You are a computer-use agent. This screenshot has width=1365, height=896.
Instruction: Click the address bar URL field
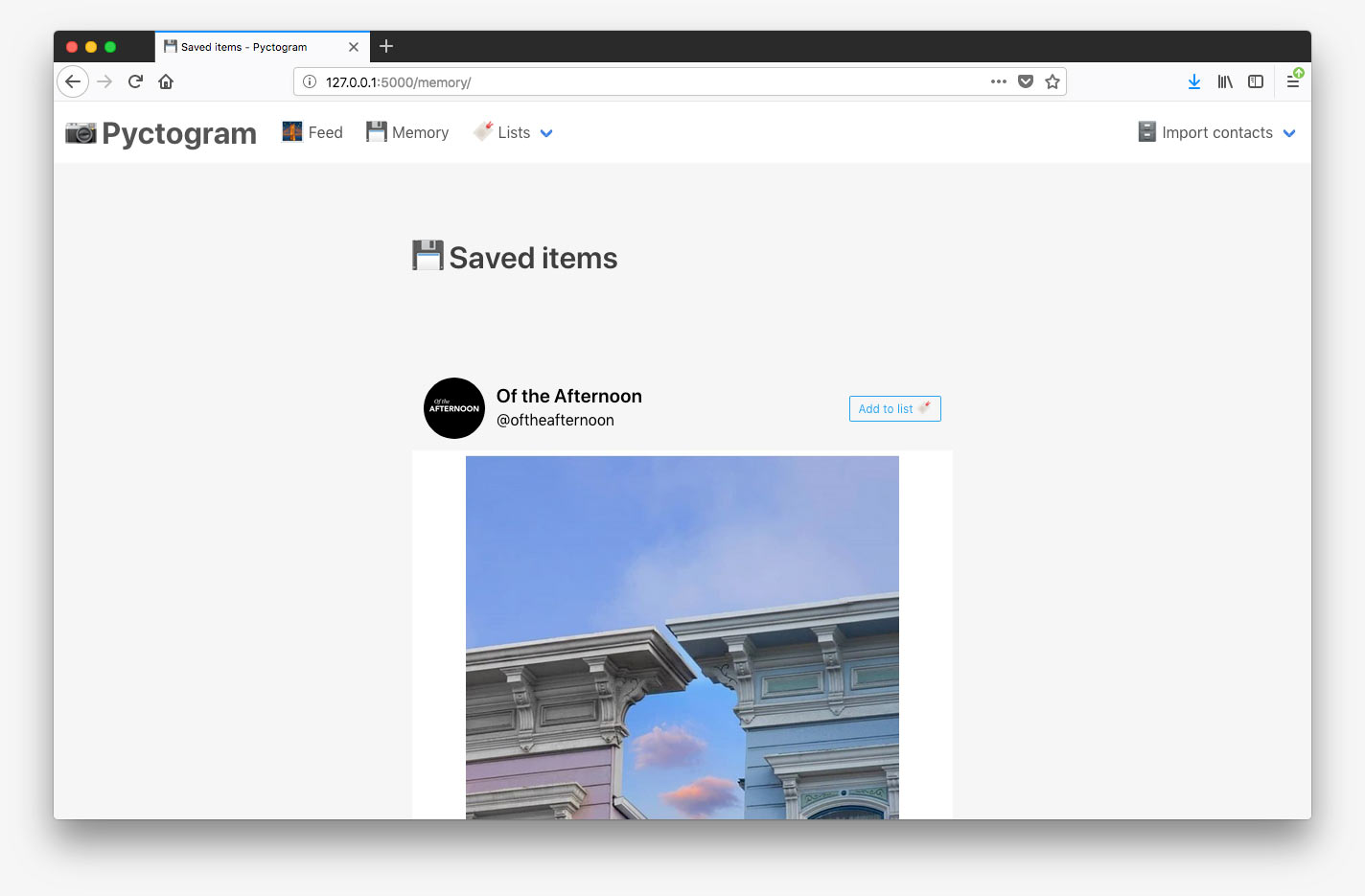633,82
